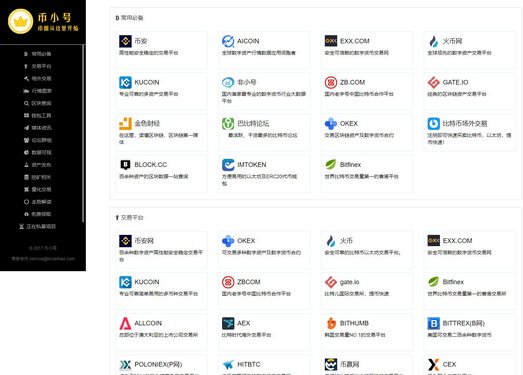The height and width of the screenshot is (375, 523).
Task: Click the IMTOKEN logo icon
Action: [x=228, y=165]
